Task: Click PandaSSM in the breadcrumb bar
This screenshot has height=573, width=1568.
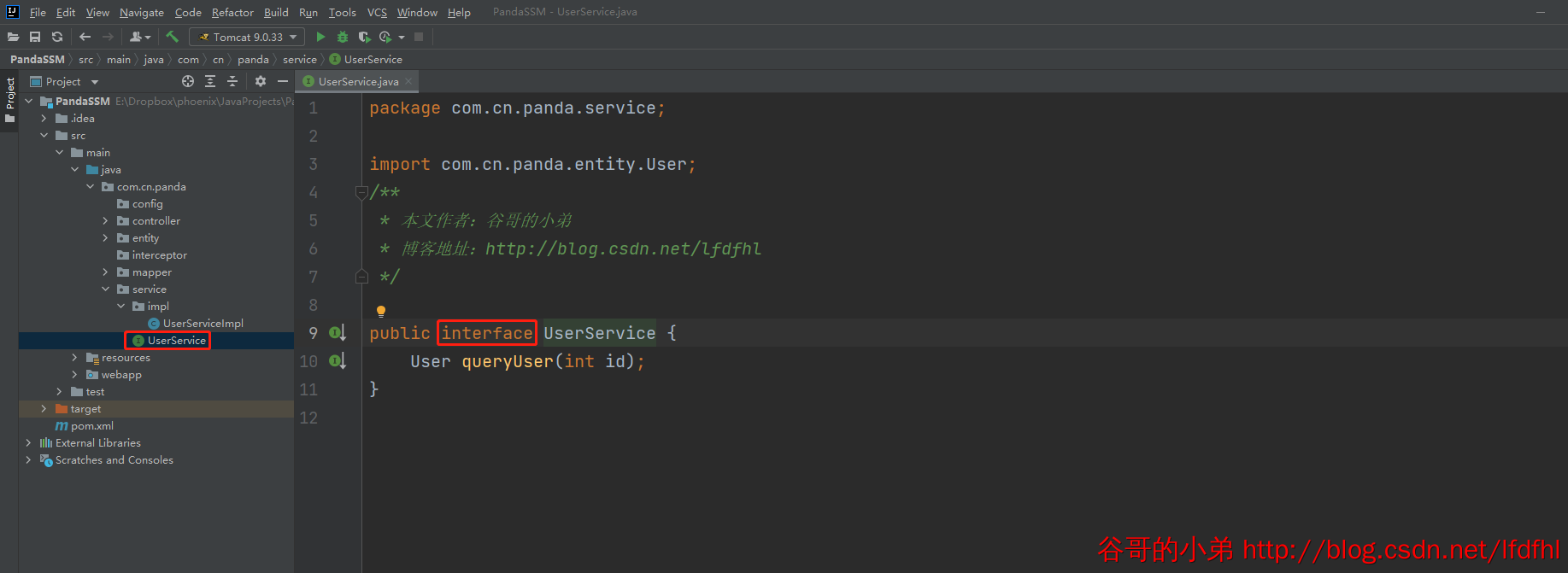Action: pyautogui.click(x=38, y=59)
